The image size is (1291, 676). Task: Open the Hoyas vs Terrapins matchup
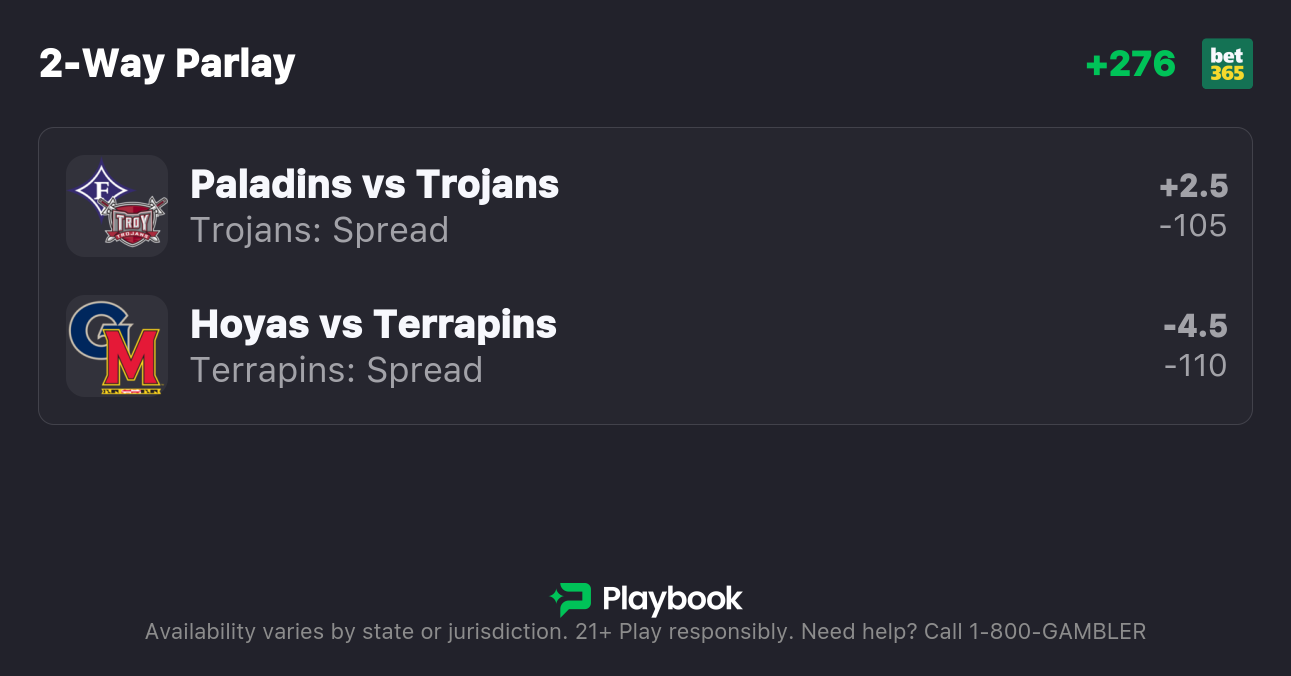click(x=373, y=325)
